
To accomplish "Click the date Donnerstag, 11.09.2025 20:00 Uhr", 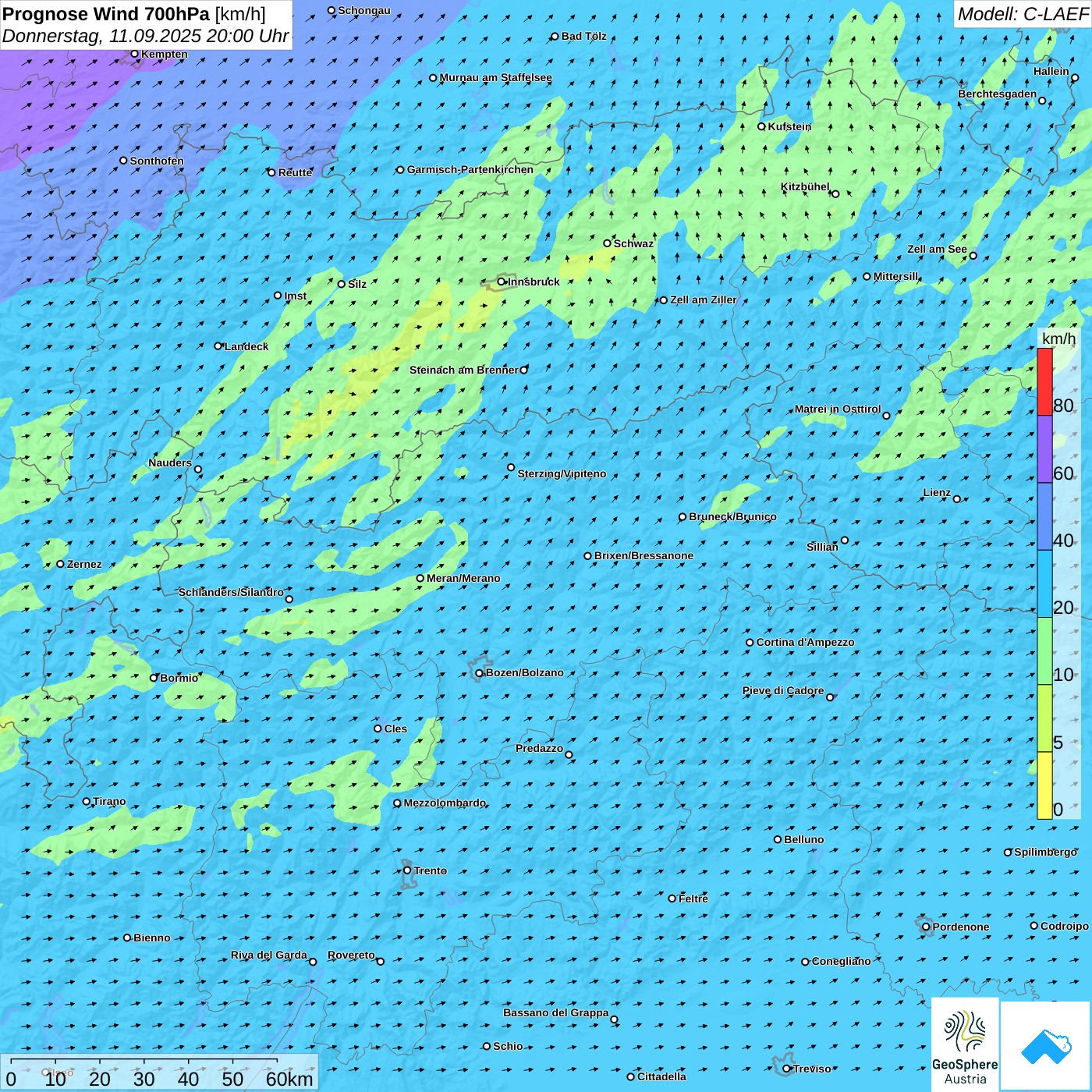I will point(146,36).
